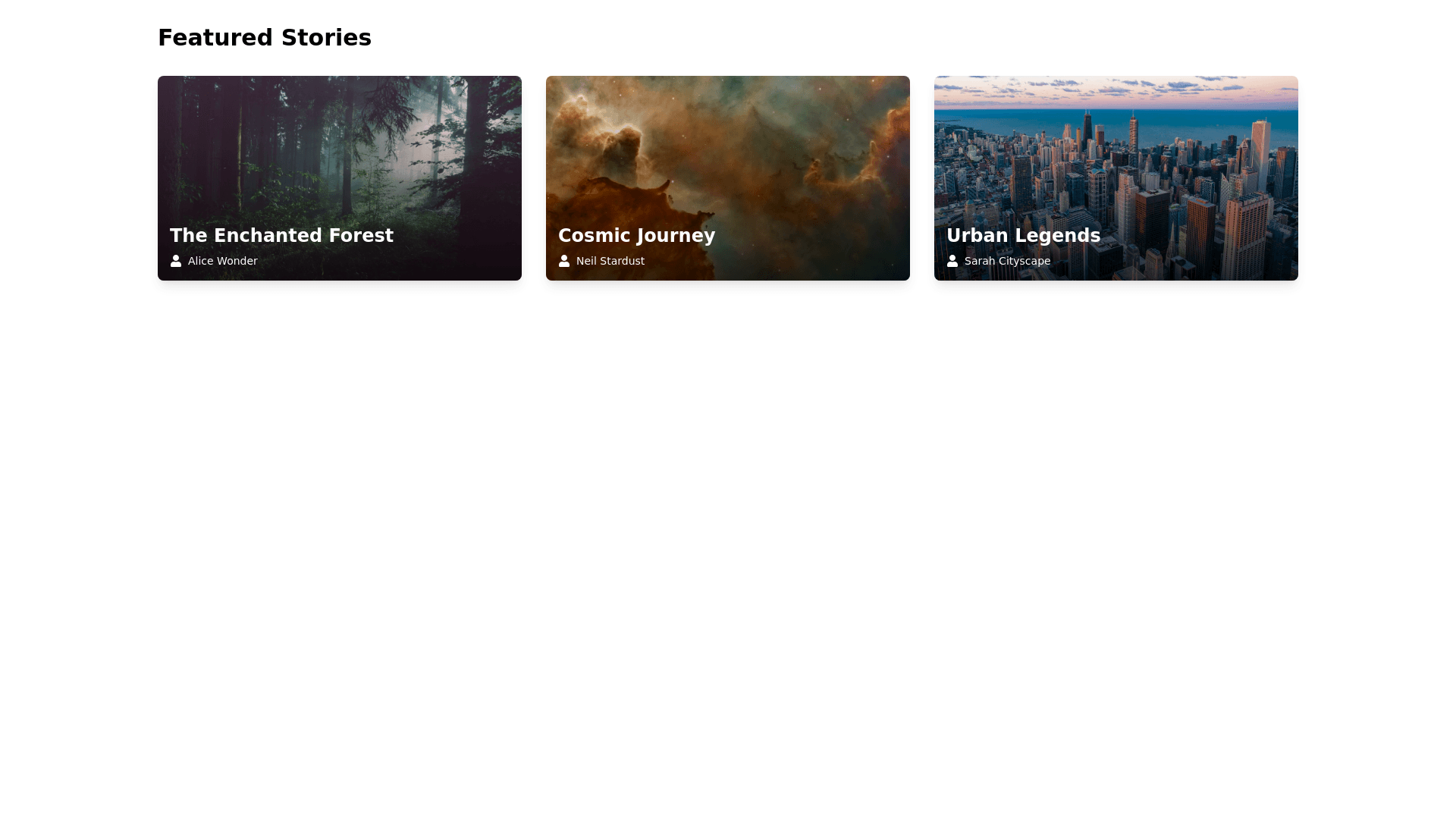Open the Urban Legends story title

click(x=1023, y=236)
